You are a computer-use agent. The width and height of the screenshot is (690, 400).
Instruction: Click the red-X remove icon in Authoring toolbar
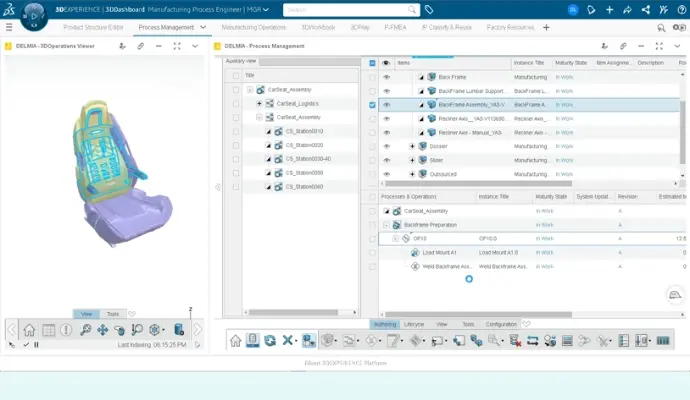[515, 341]
